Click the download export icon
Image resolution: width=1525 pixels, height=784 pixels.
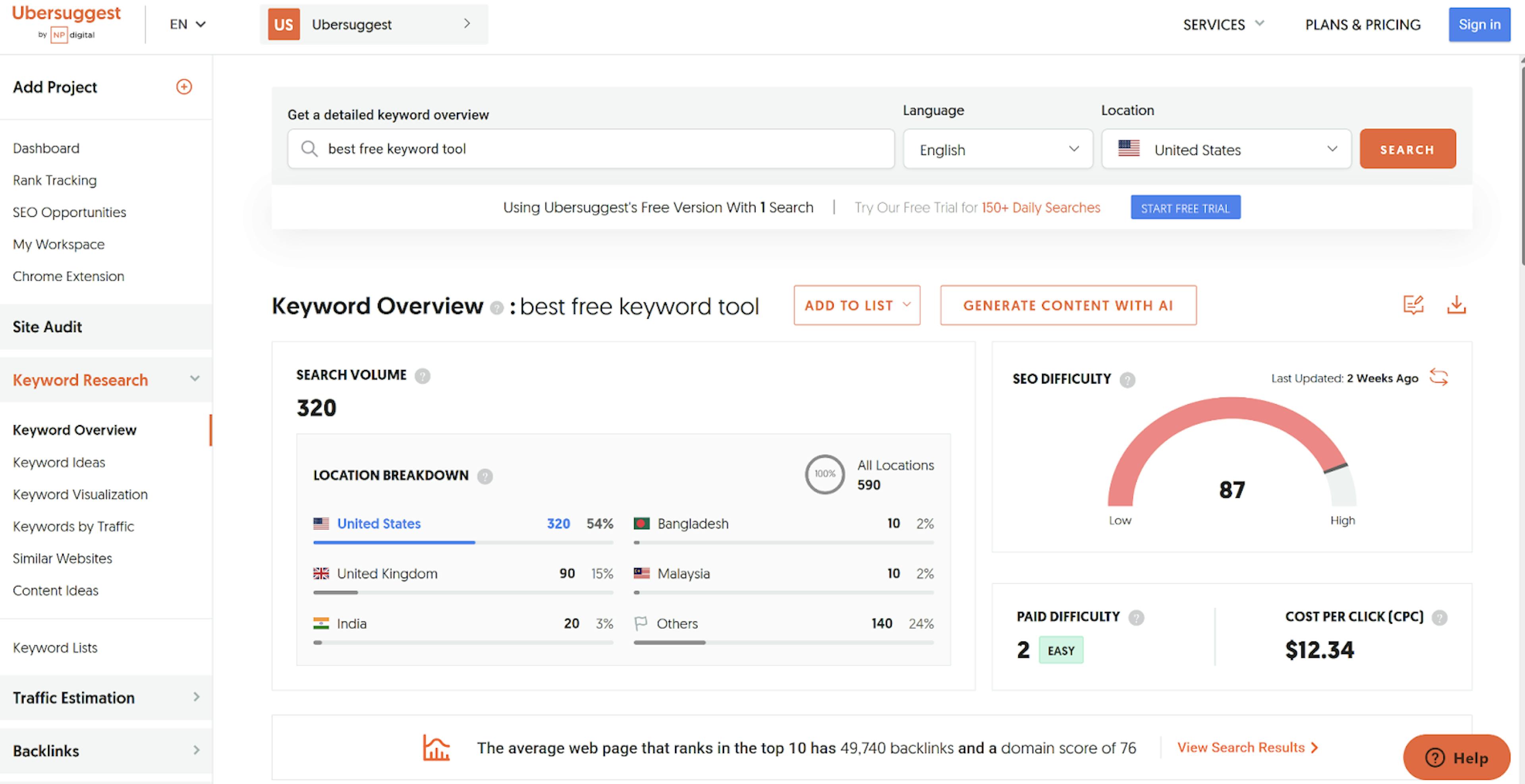tap(1456, 305)
